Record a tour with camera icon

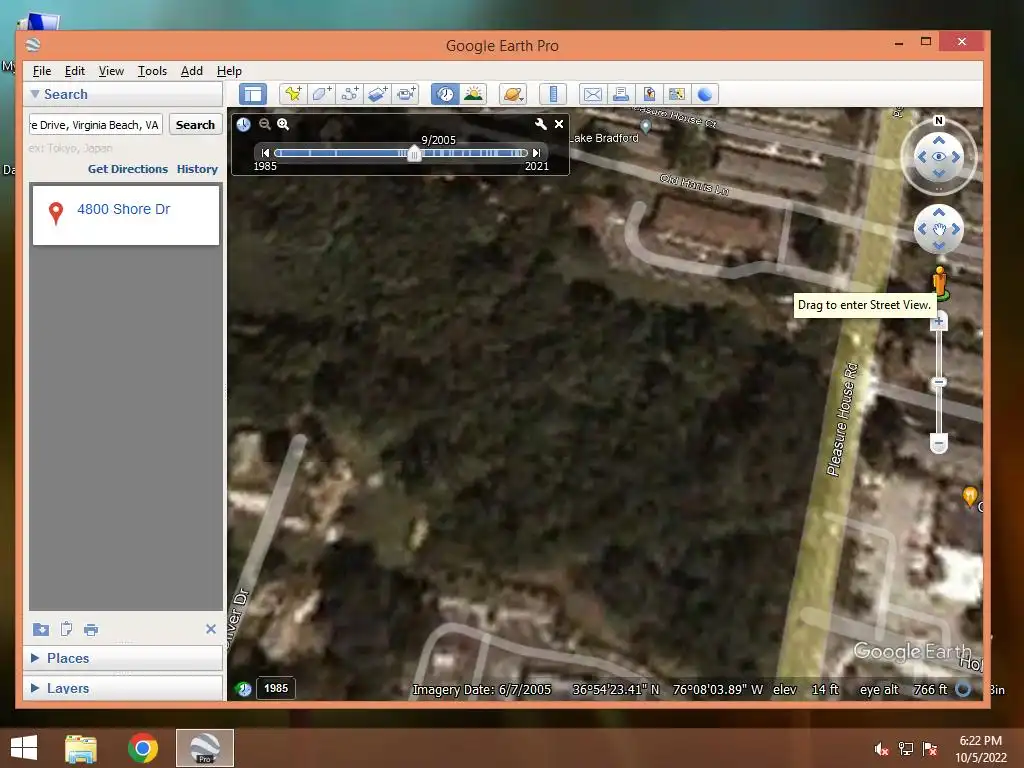(x=406, y=94)
